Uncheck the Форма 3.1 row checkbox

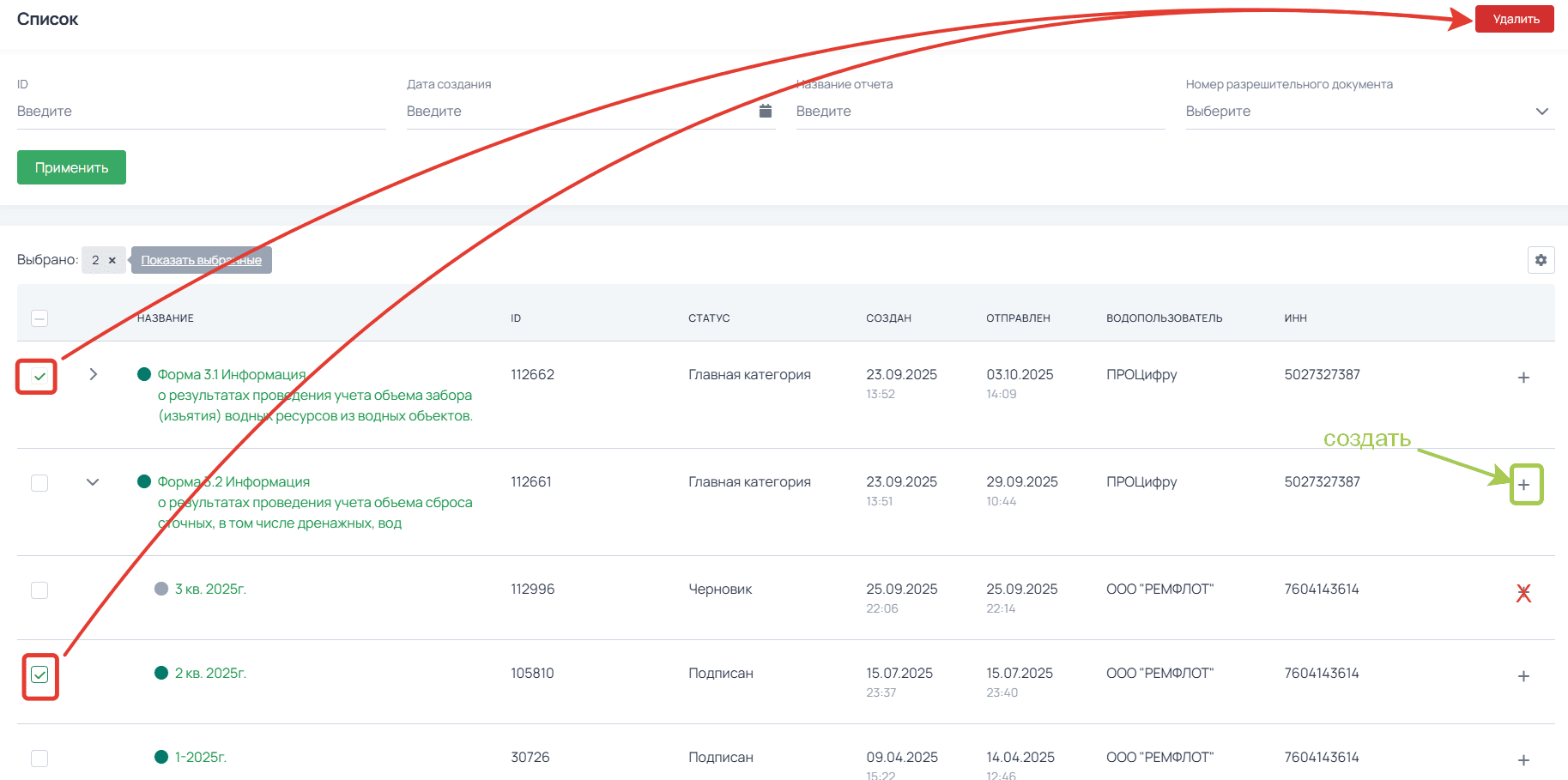pos(39,376)
